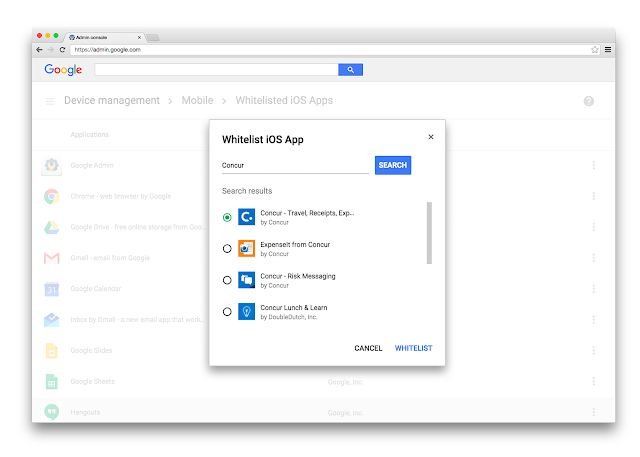The height and width of the screenshot is (457, 640).
Task: Open the help question mark icon
Action: coord(589,101)
